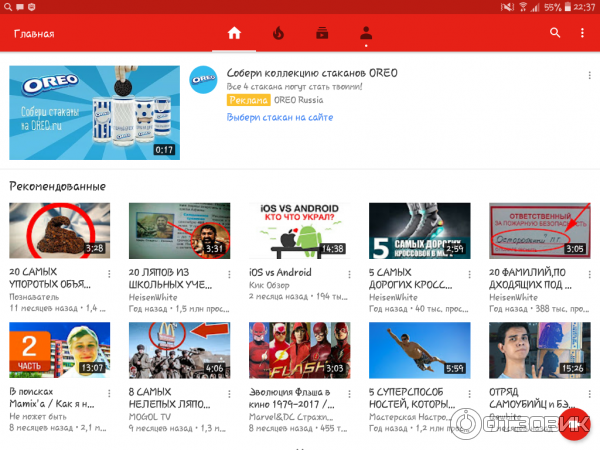Tap the search magnifier icon

click(555, 33)
